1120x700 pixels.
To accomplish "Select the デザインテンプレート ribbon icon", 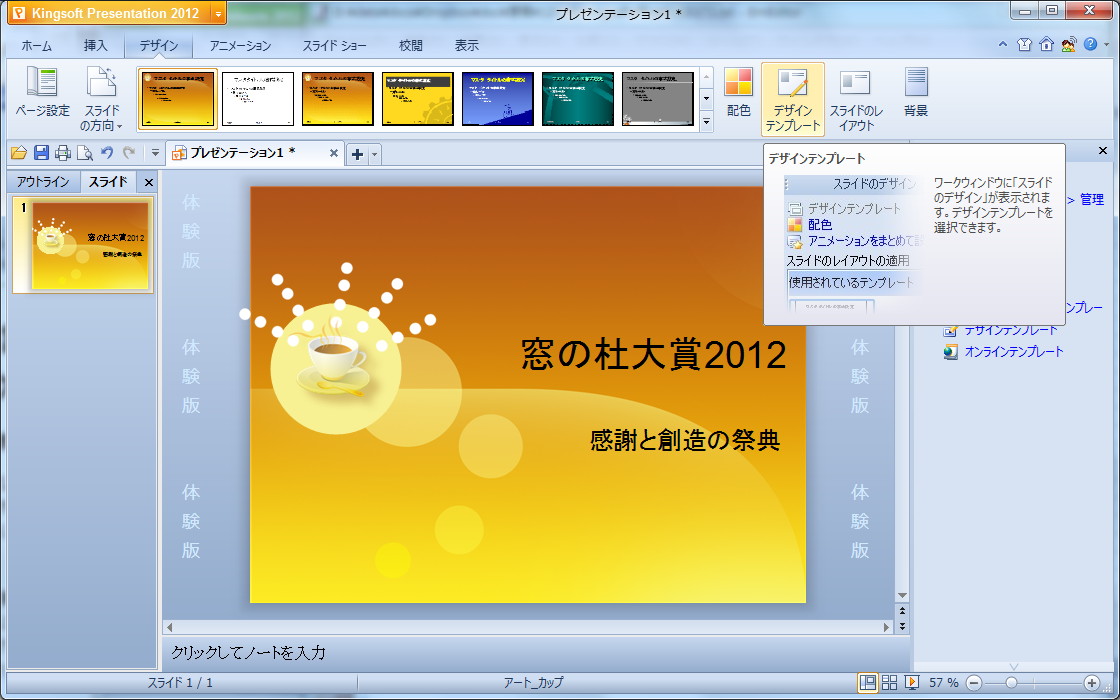I will (x=791, y=97).
